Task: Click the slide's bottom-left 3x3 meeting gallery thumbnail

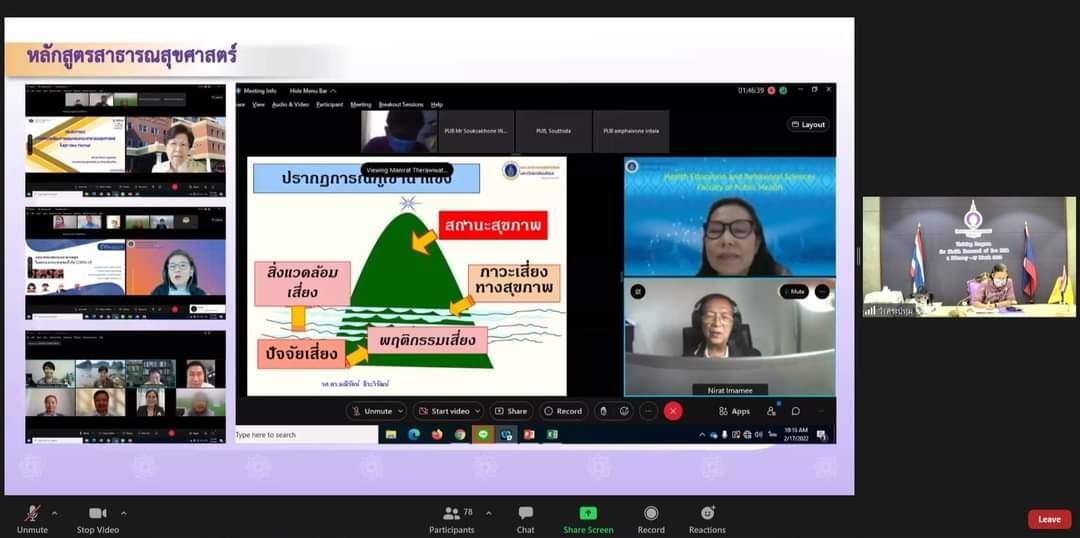Action: [x=125, y=386]
